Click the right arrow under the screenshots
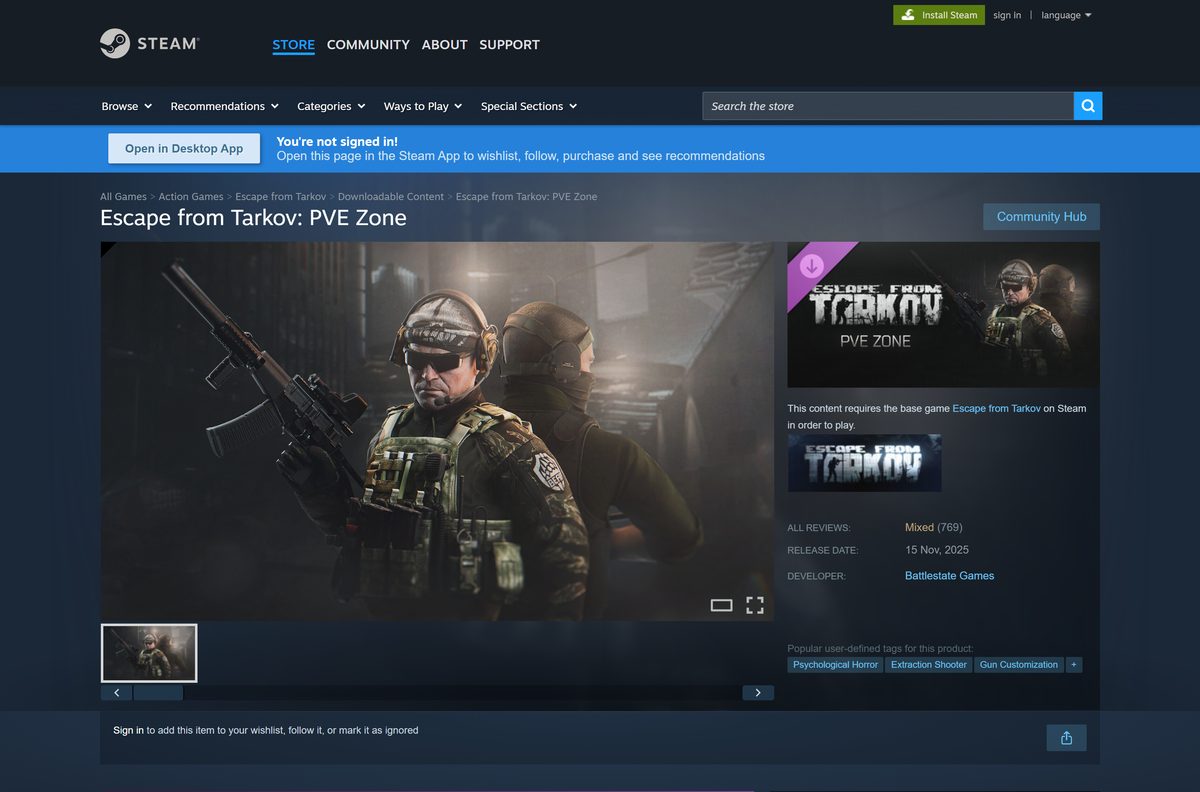Screen dimensions: 1200x792 pyautogui.click(x=758, y=692)
